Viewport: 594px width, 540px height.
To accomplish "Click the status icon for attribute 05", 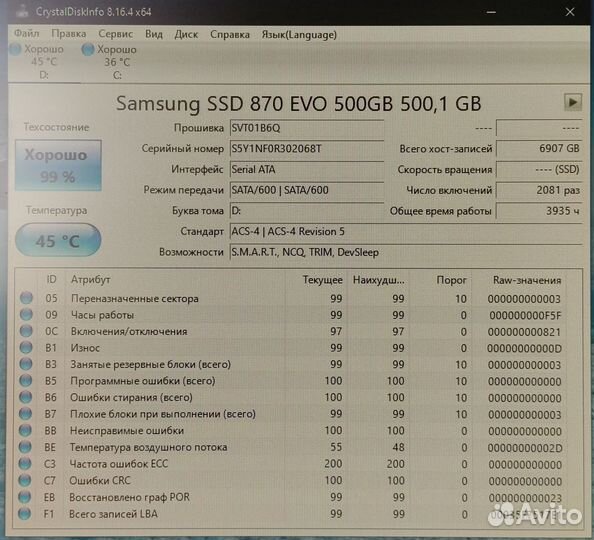I will [26, 298].
